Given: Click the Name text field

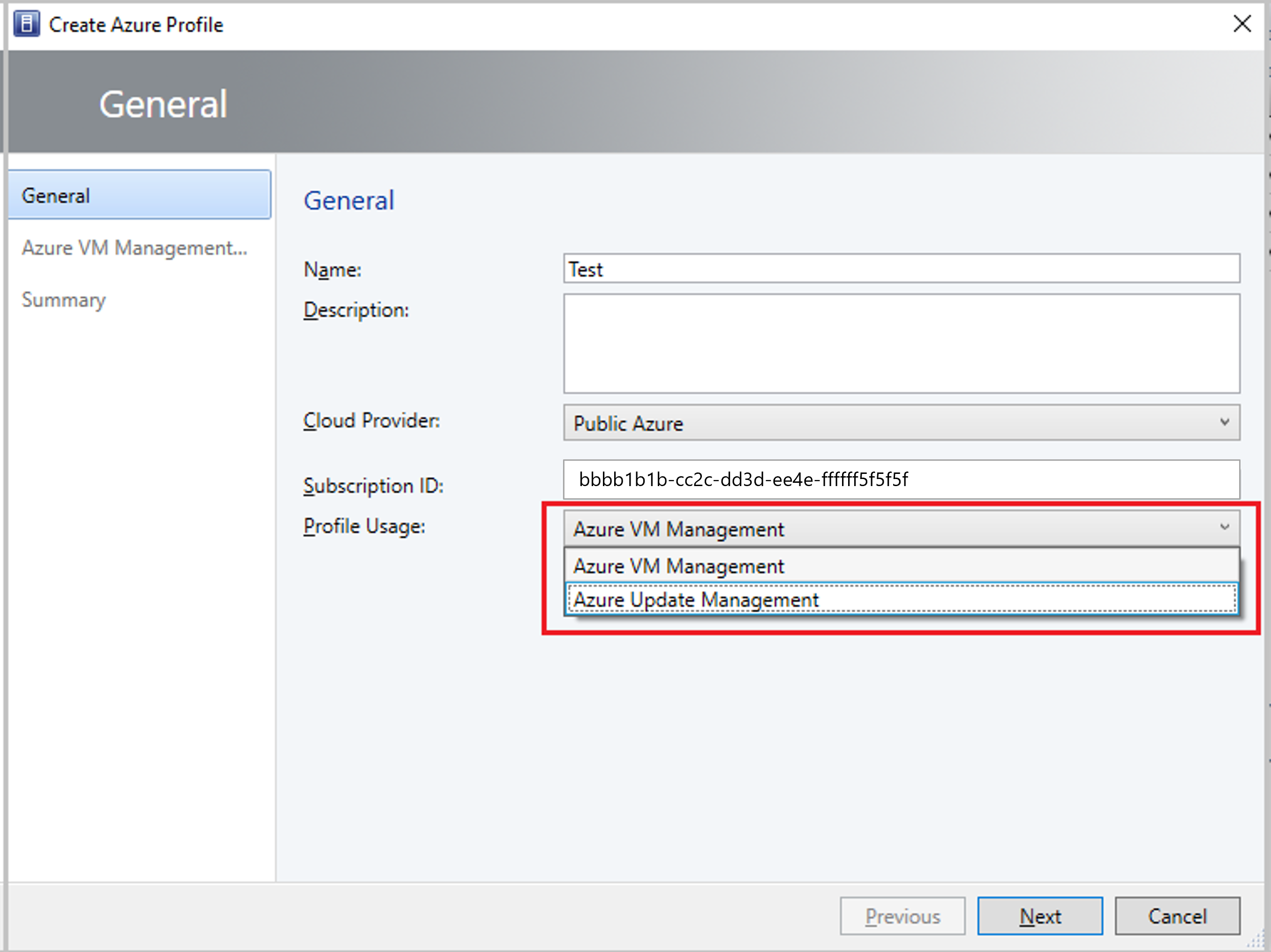Looking at the screenshot, I should pyautogui.click(x=901, y=269).
